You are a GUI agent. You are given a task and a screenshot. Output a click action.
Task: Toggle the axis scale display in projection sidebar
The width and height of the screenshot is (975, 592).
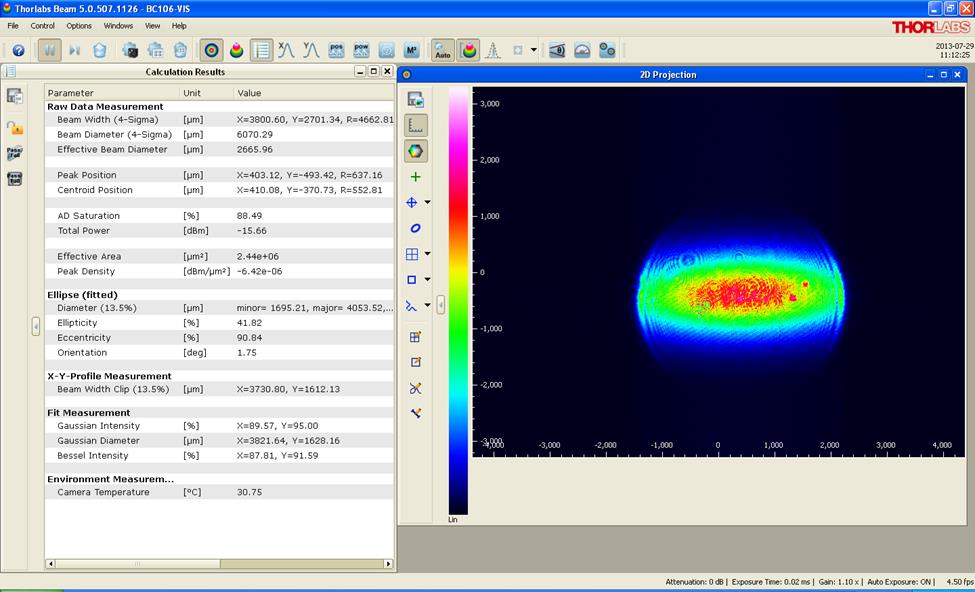pos(415,125)
